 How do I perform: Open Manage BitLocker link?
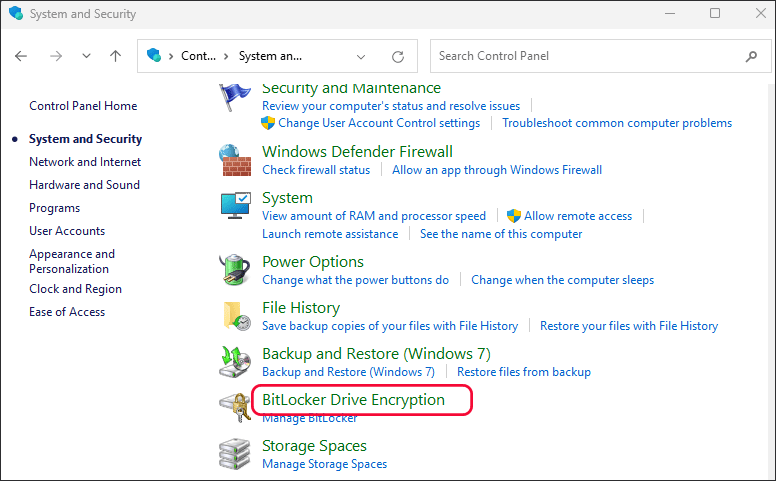click(310, 418)
